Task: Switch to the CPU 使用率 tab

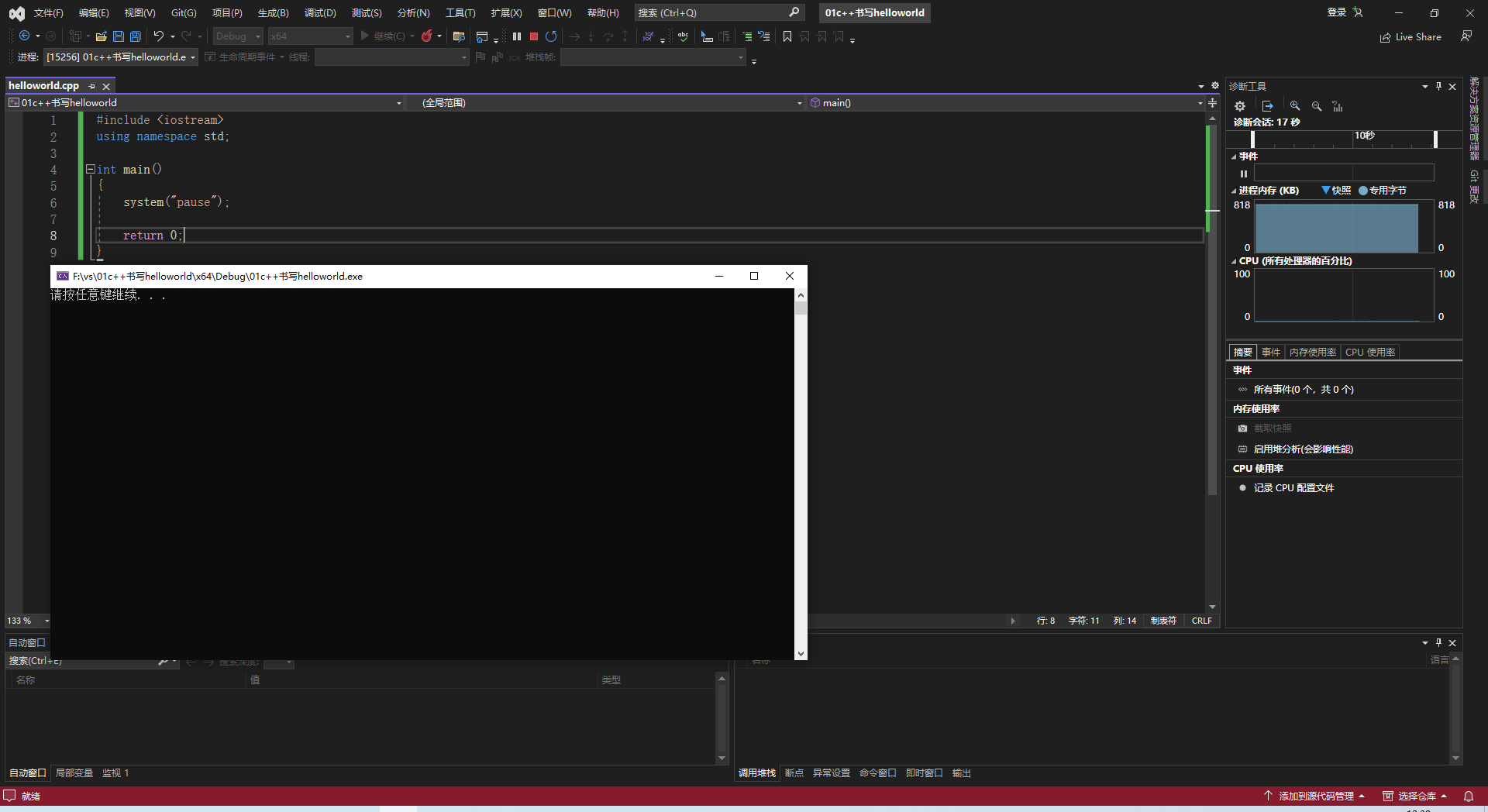Action: coord(1370,352)
